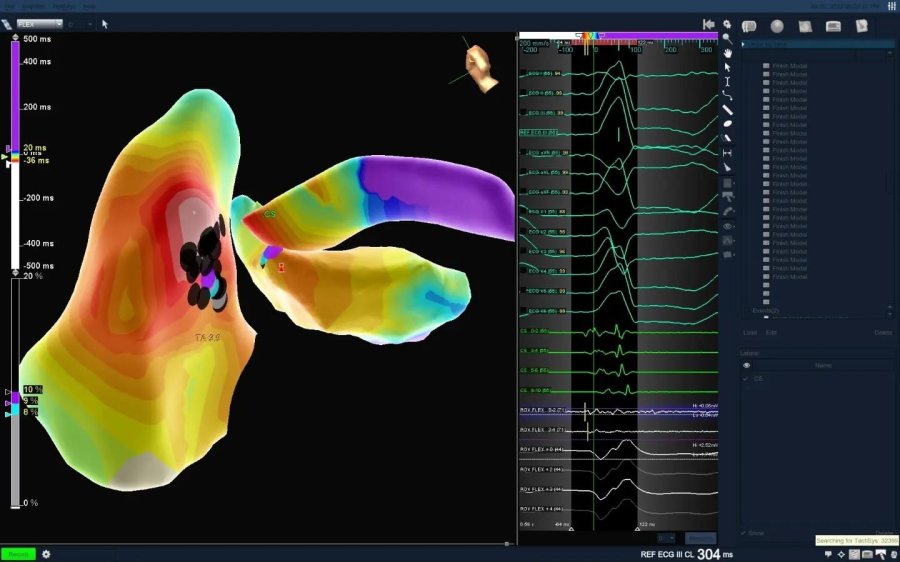The height and width of the screenshot is (562, 900).
Task: Select the magnifier zoom tool
Action: click(x=727, y=38)
